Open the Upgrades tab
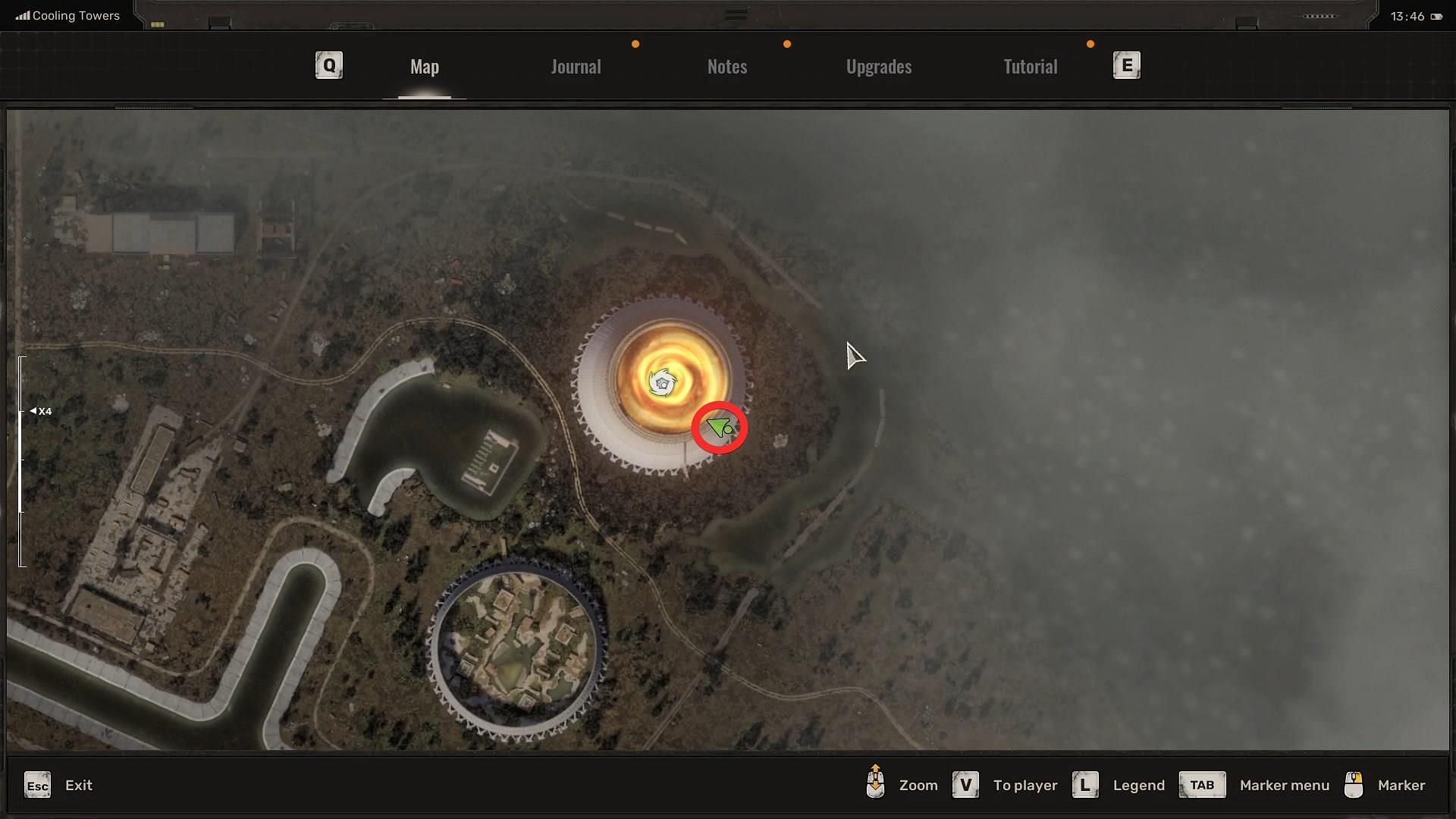 coord(879,67)
